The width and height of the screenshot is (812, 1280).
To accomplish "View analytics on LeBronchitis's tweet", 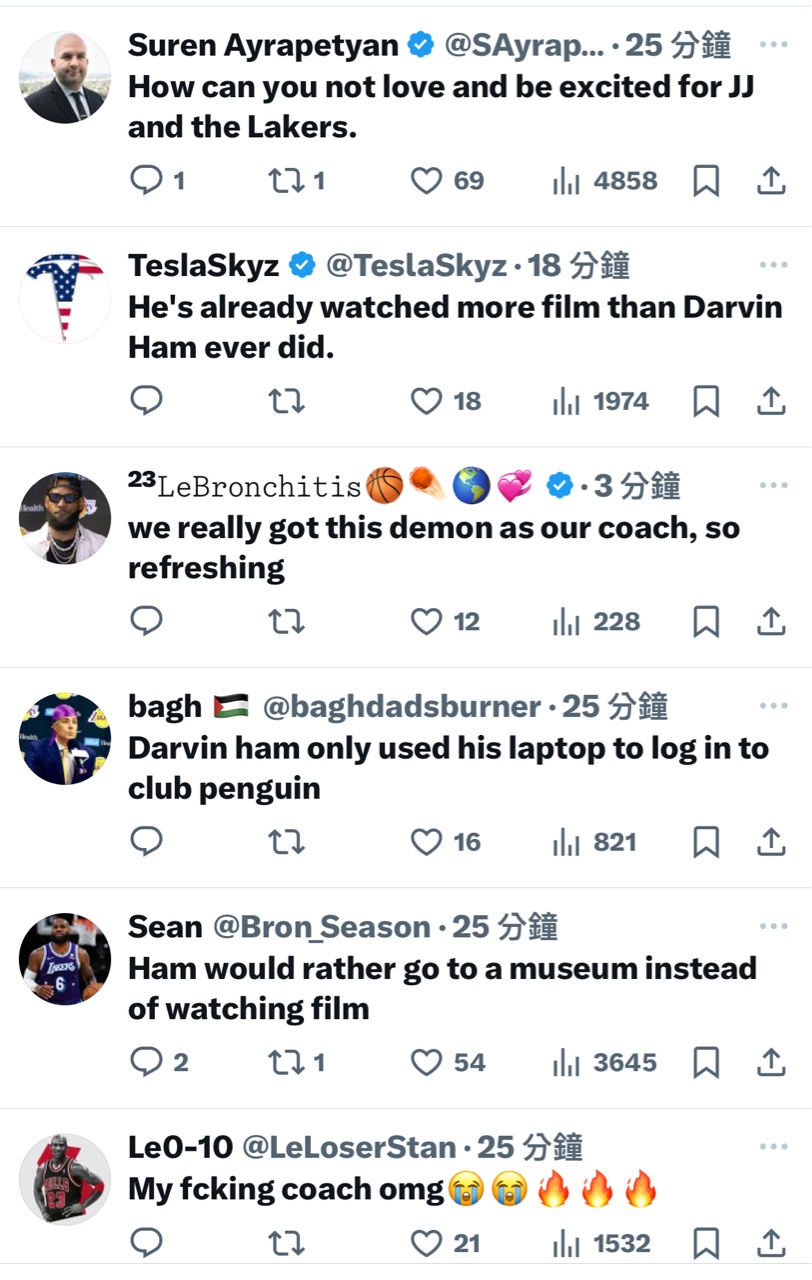I will pos(567,622).
